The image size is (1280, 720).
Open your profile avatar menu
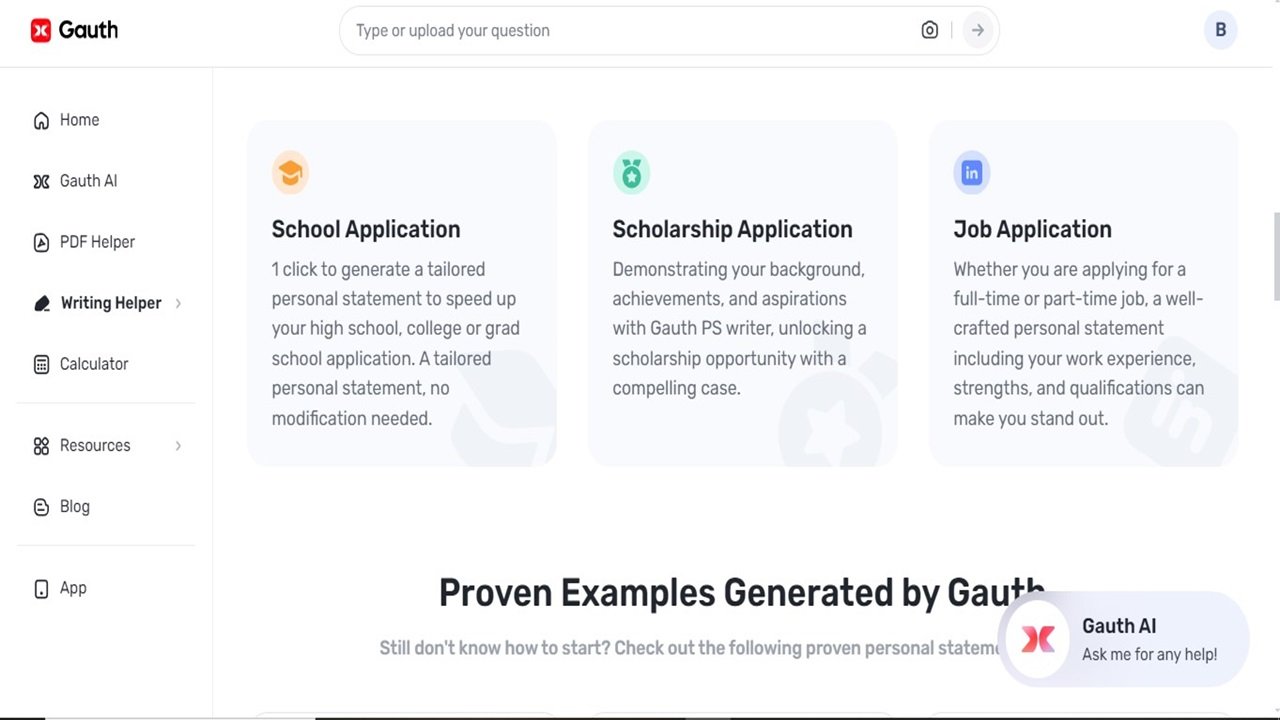point(1220,30)
